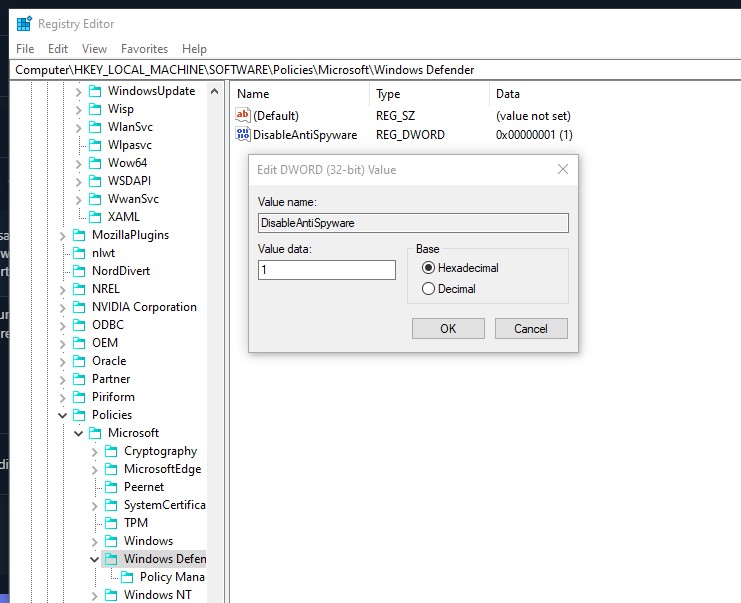Select the ODBC folder icon
741x603 pixels.
(79, 325)
